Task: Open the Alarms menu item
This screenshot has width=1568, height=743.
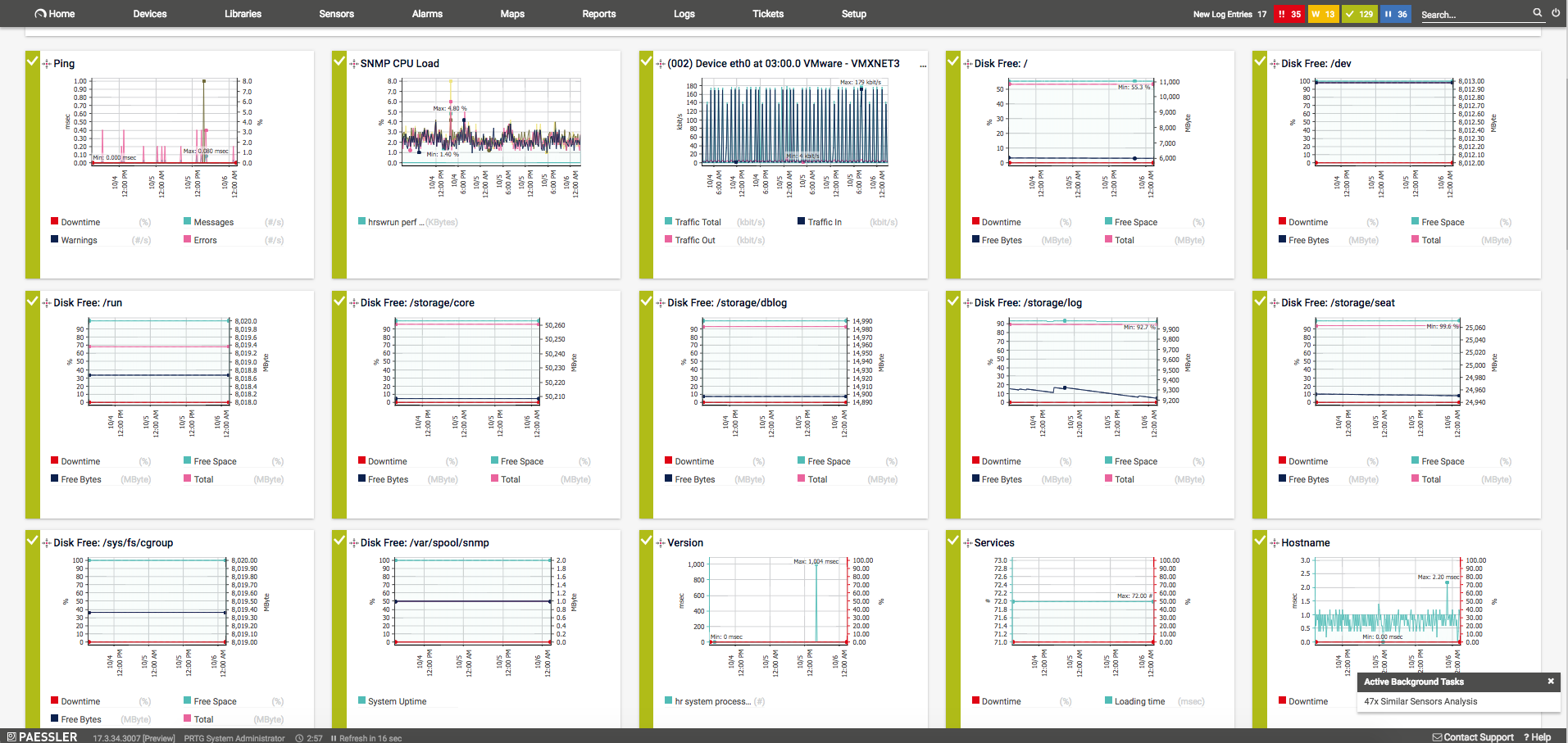Action: (427, 14)
